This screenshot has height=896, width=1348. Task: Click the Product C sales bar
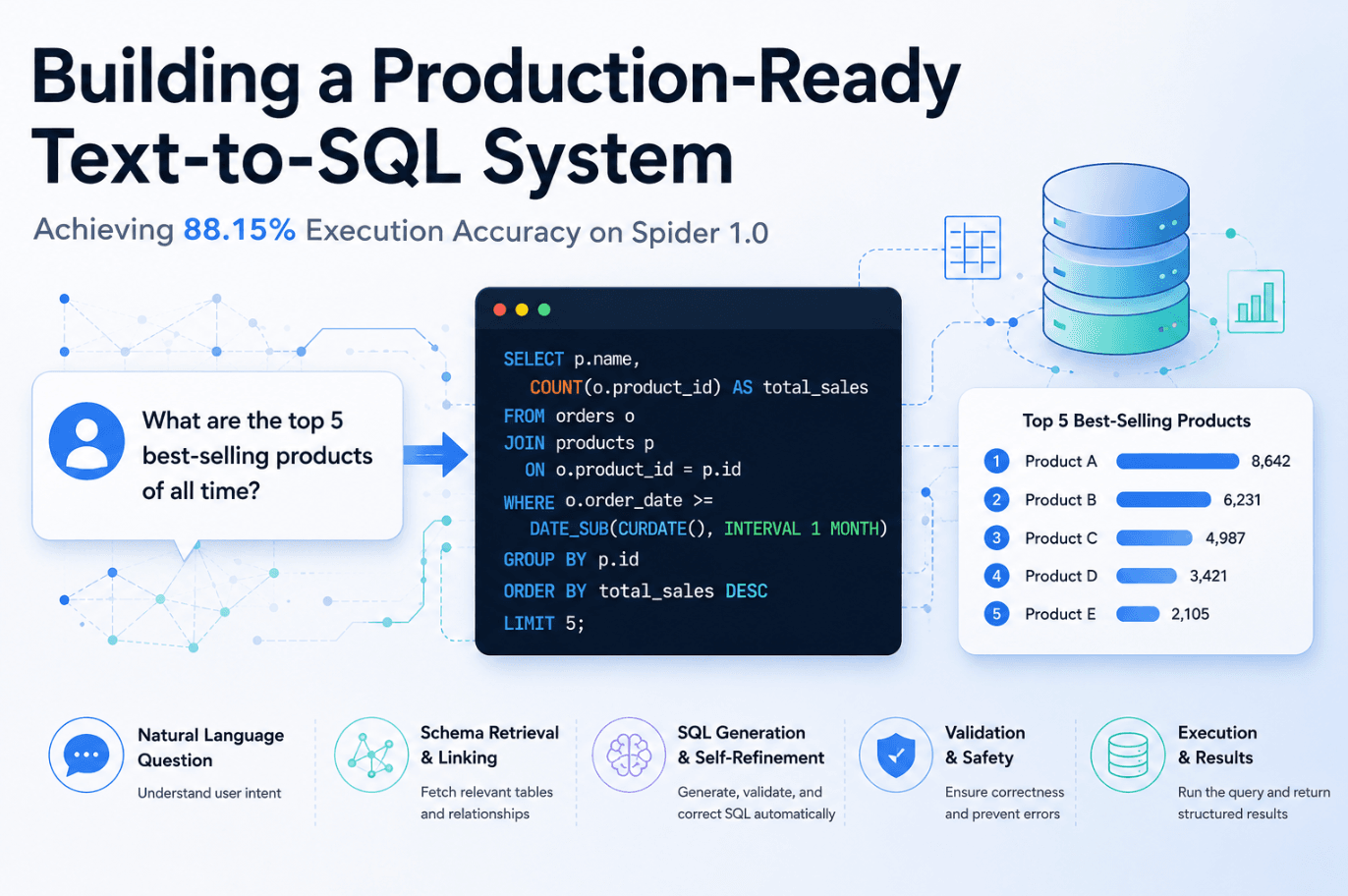(x=1154, y=537)
